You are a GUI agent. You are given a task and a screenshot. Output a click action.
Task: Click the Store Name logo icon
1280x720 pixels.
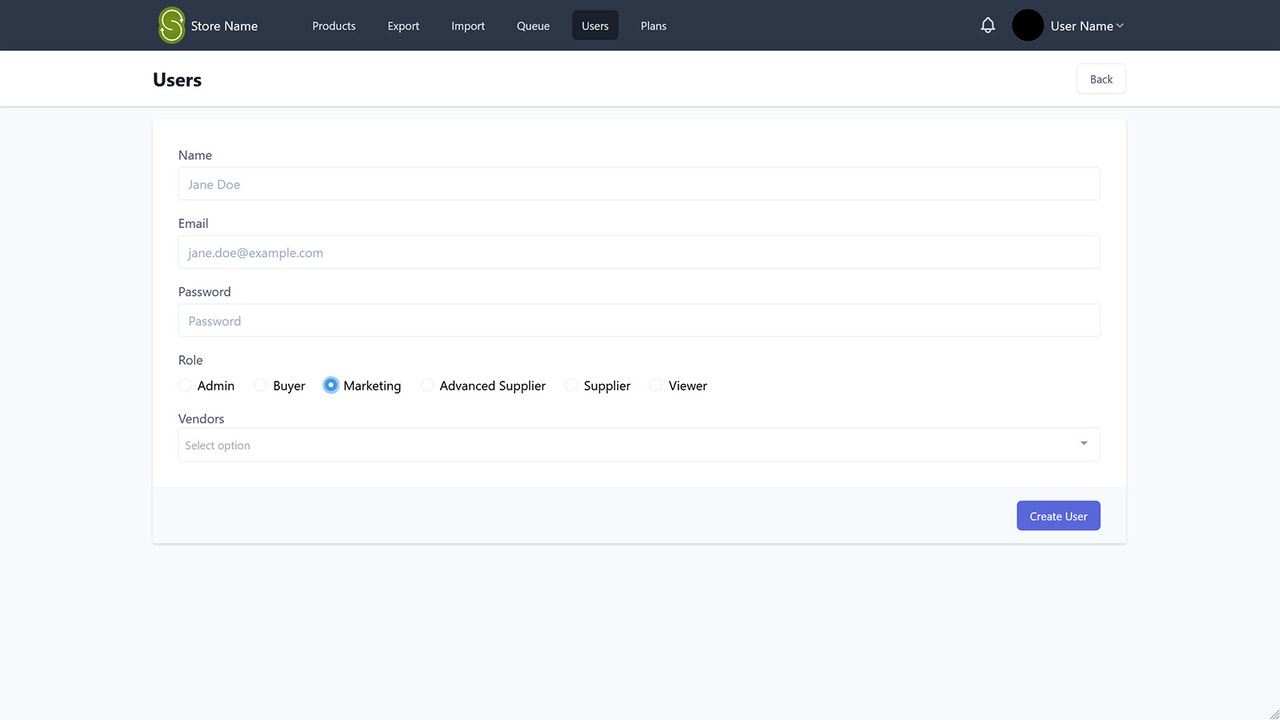(170, 25)
